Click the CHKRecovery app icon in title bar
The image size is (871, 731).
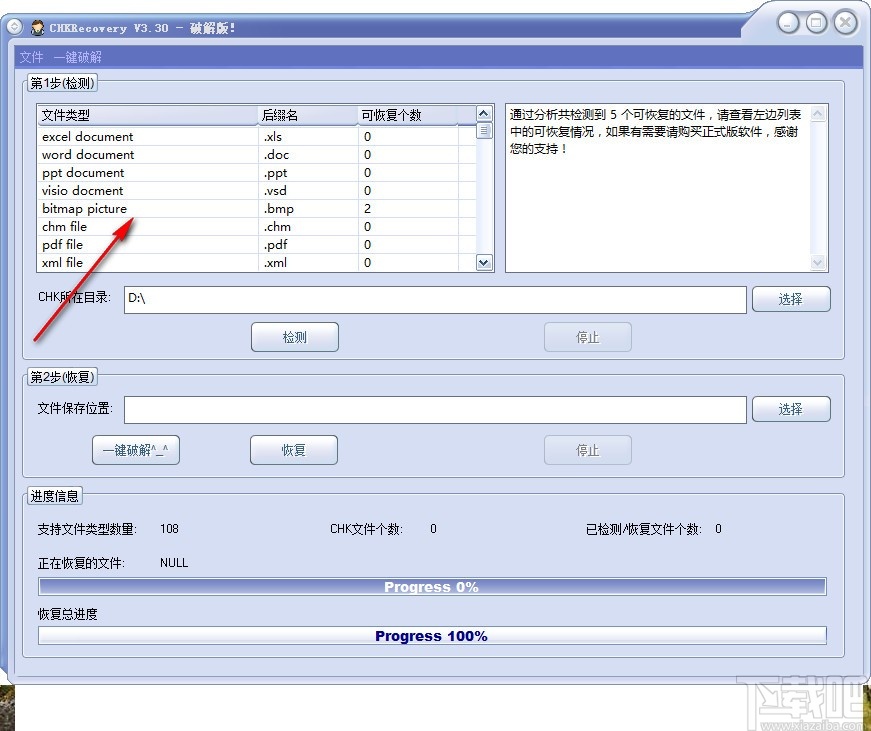pyautogui.click(x=38, y=28)
